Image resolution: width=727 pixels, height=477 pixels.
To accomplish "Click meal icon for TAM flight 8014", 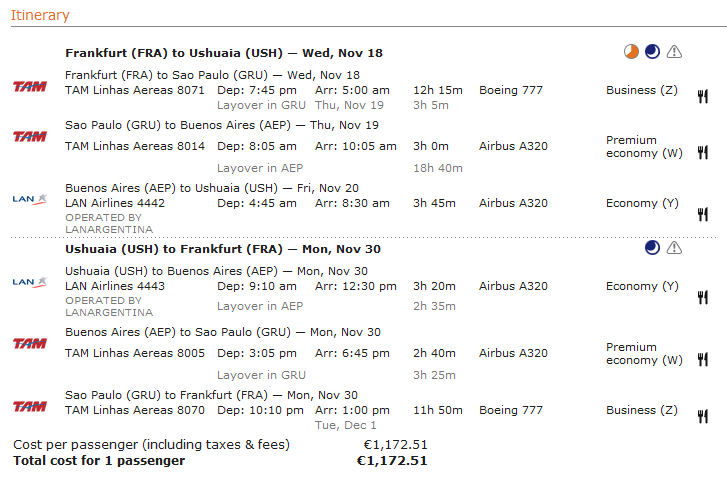I will coord(703,152).
